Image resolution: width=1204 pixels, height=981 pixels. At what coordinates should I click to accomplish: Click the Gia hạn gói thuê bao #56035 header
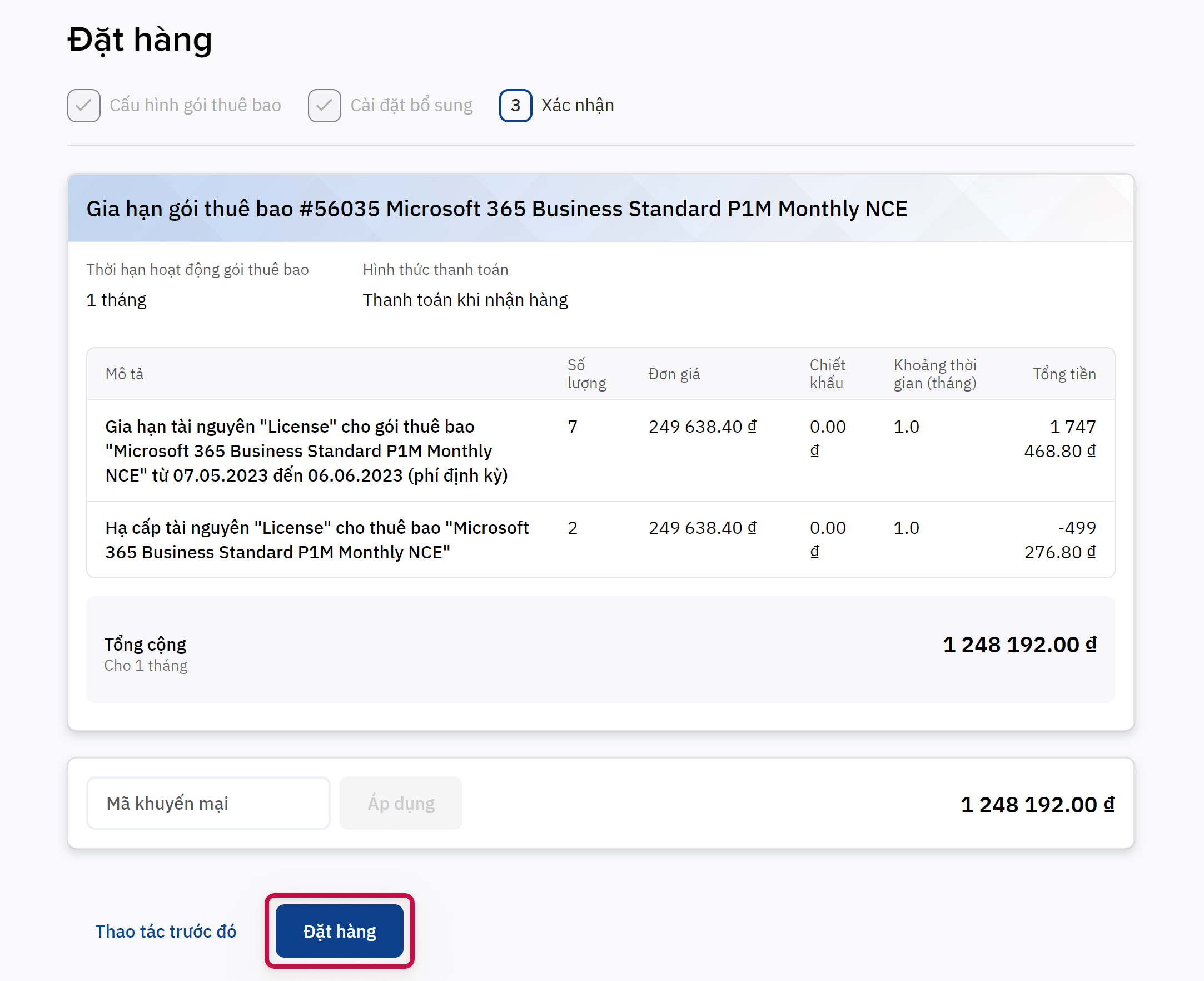496,209
